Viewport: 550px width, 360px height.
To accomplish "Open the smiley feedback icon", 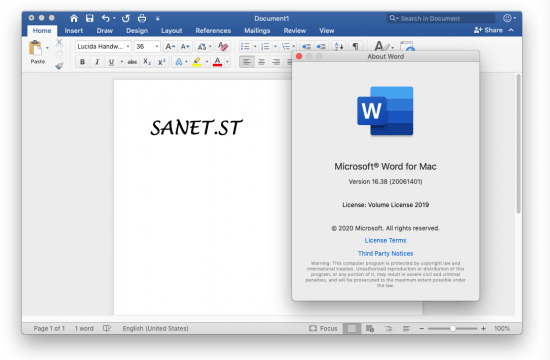I will [x=507, y=18].
